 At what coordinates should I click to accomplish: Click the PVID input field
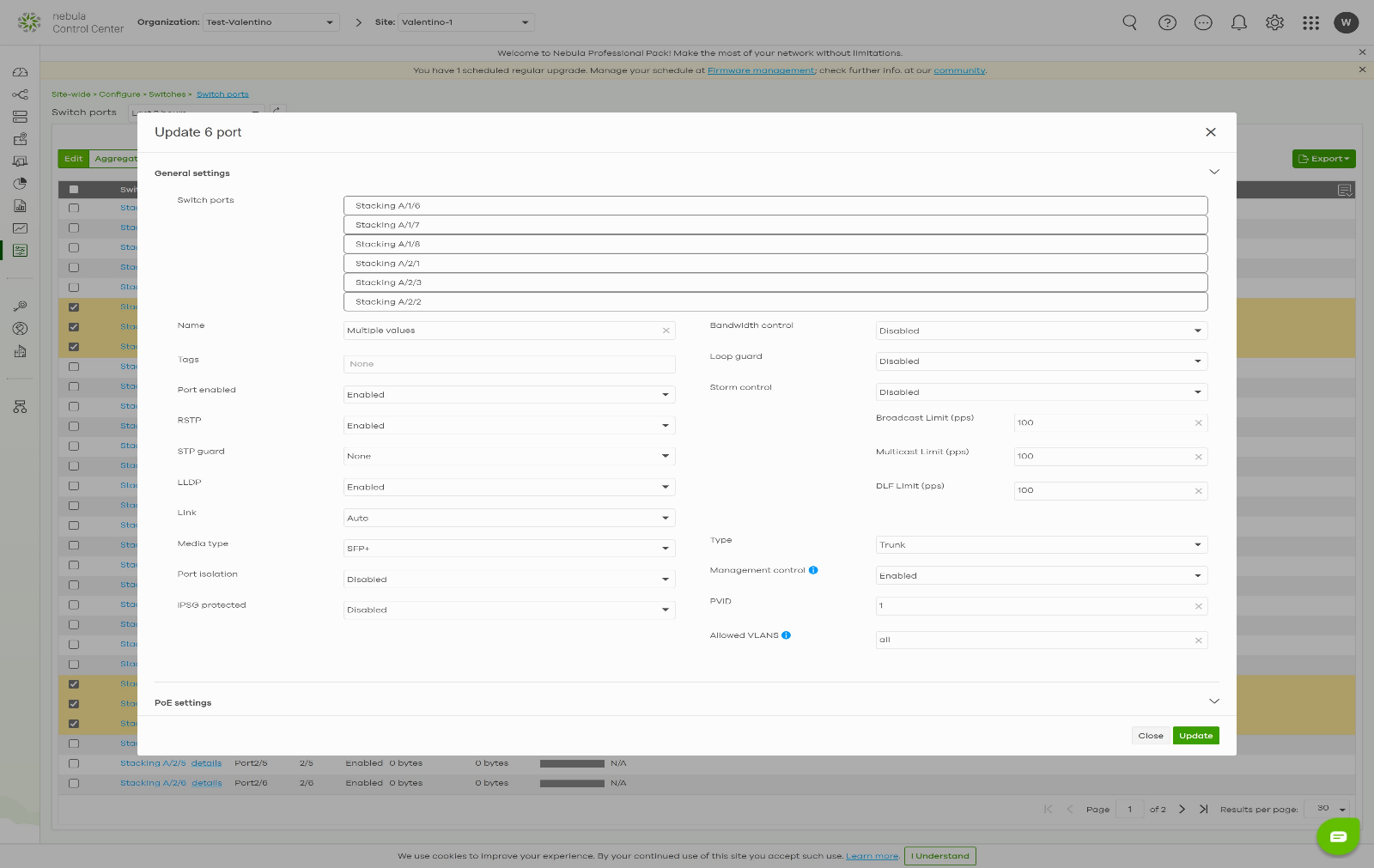pos(1033,606)
